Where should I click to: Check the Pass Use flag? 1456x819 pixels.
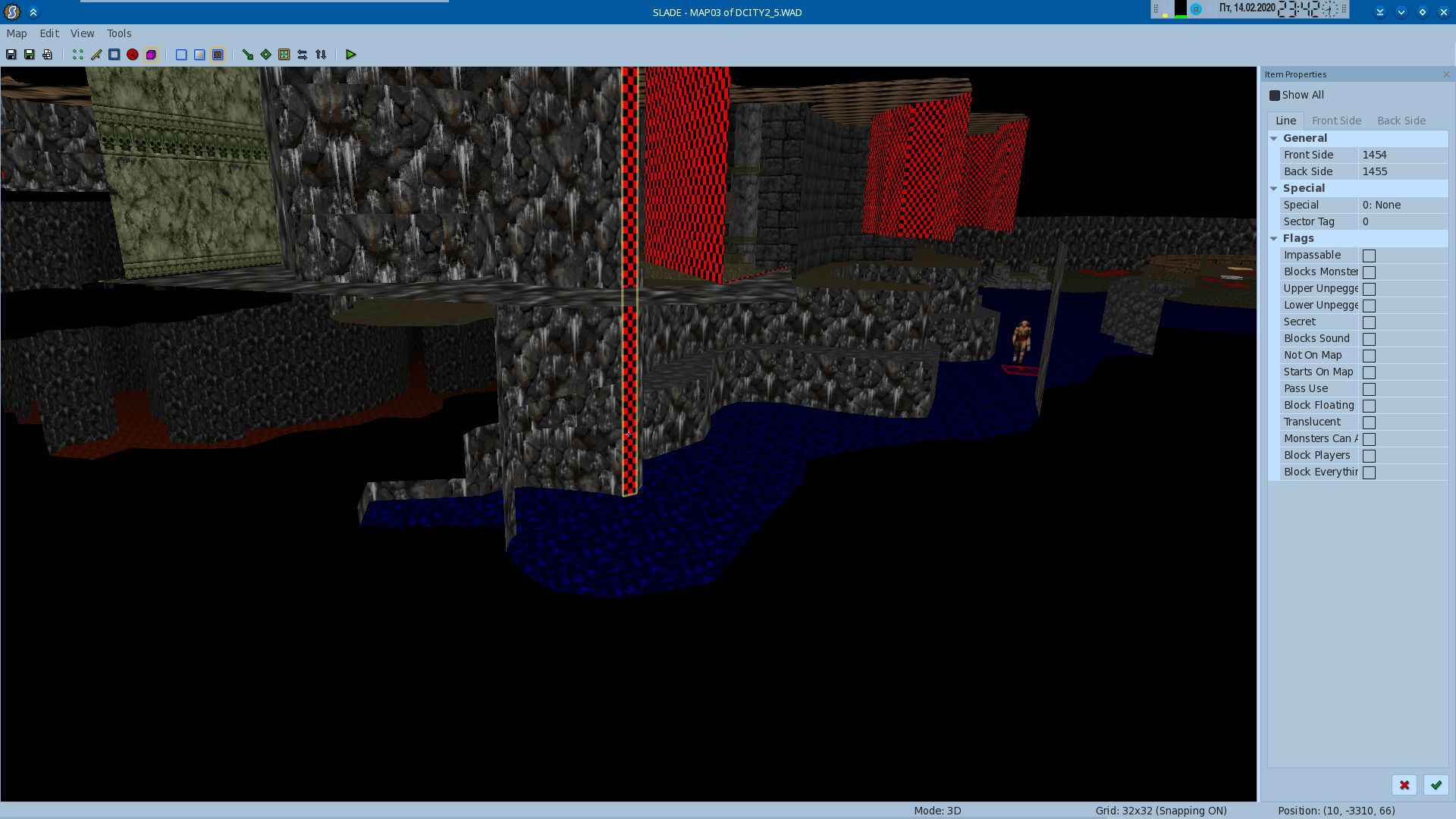click(x=1369, y=389)
